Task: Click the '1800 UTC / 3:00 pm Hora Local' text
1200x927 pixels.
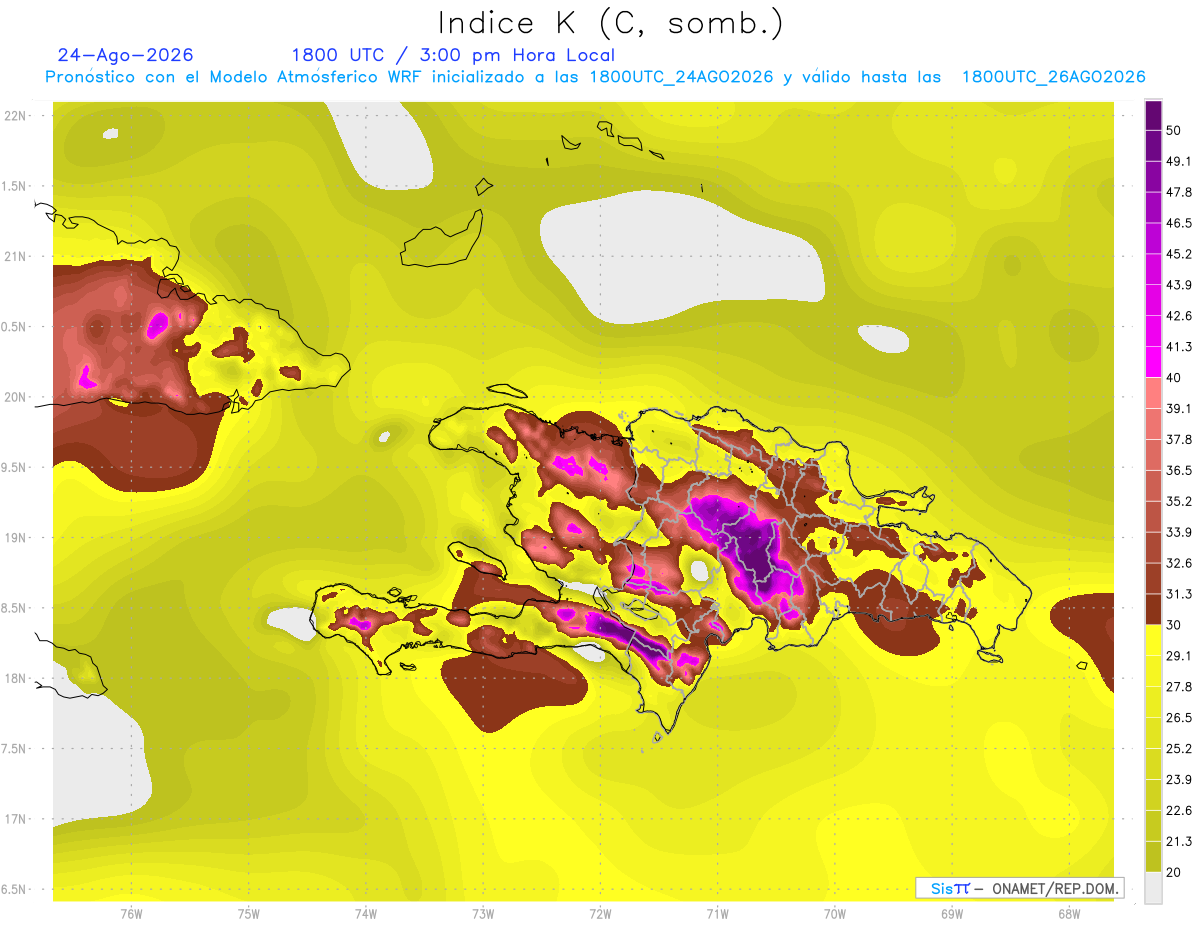Action: pyautogui.click(x=453, y=55)
